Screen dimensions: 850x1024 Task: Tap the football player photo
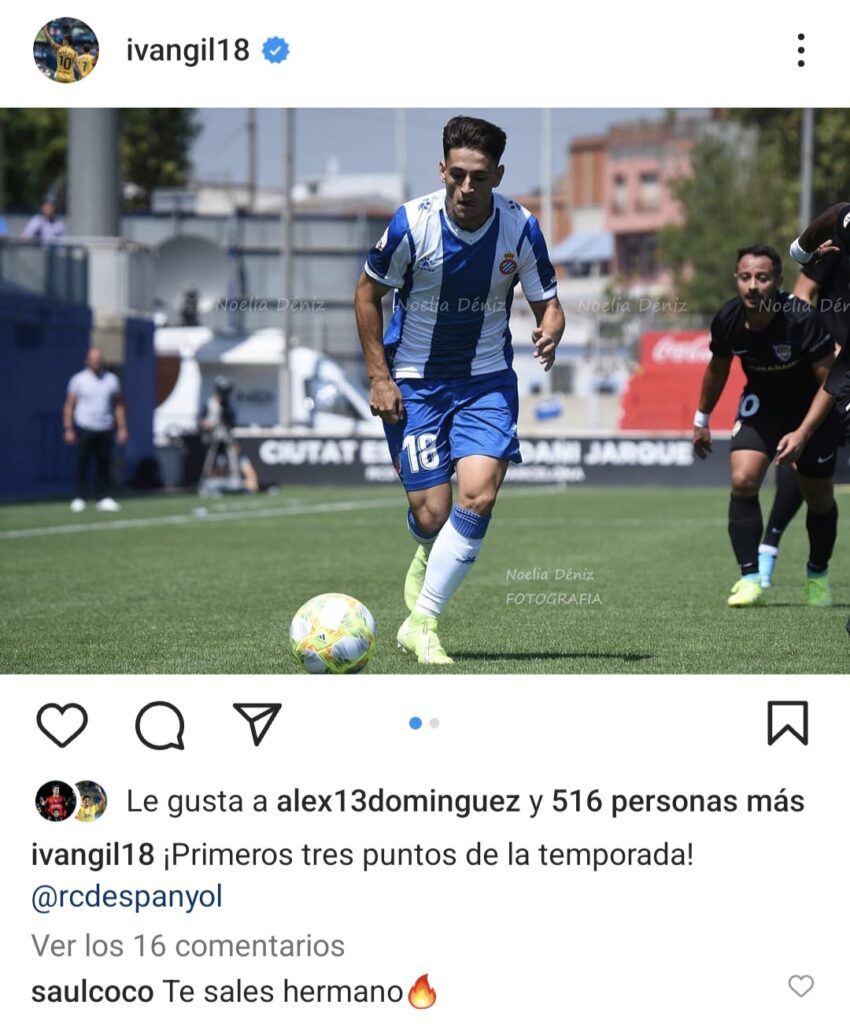[425, 391]
